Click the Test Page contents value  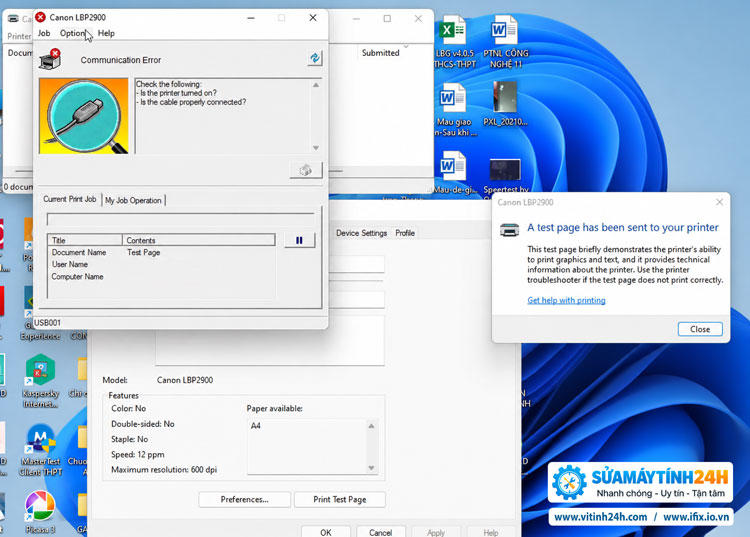point(143,252)
